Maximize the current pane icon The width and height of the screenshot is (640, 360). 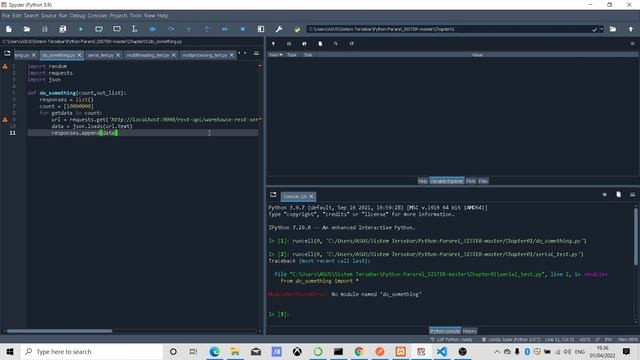261,29
